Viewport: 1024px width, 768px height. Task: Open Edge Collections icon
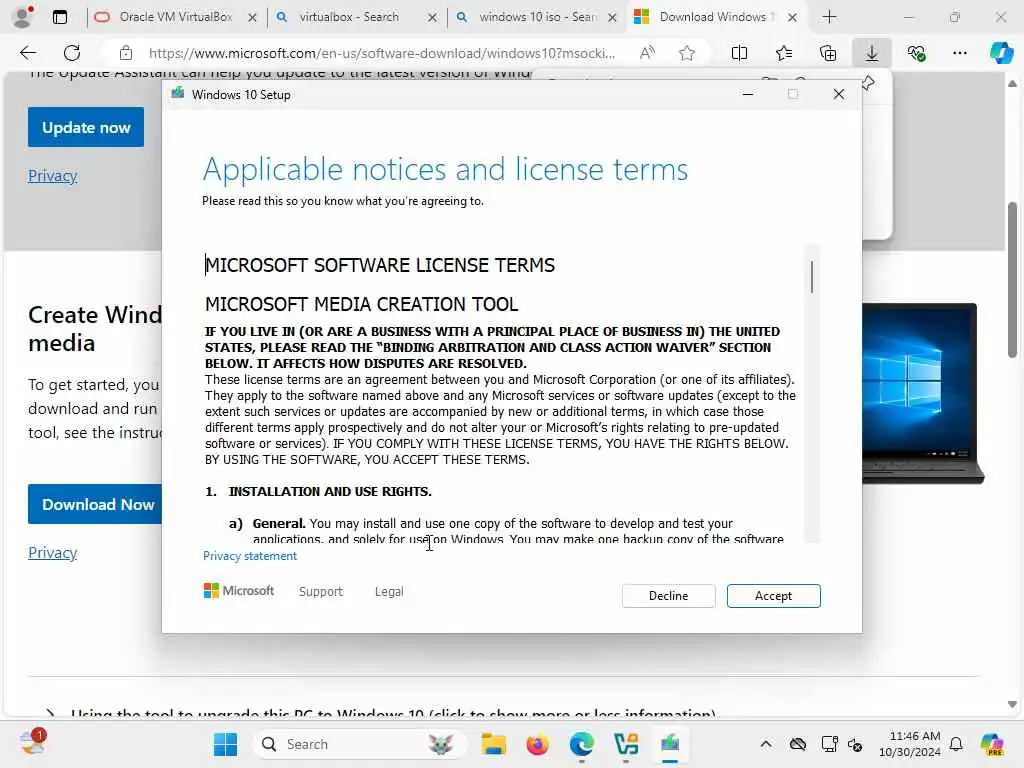827,53
